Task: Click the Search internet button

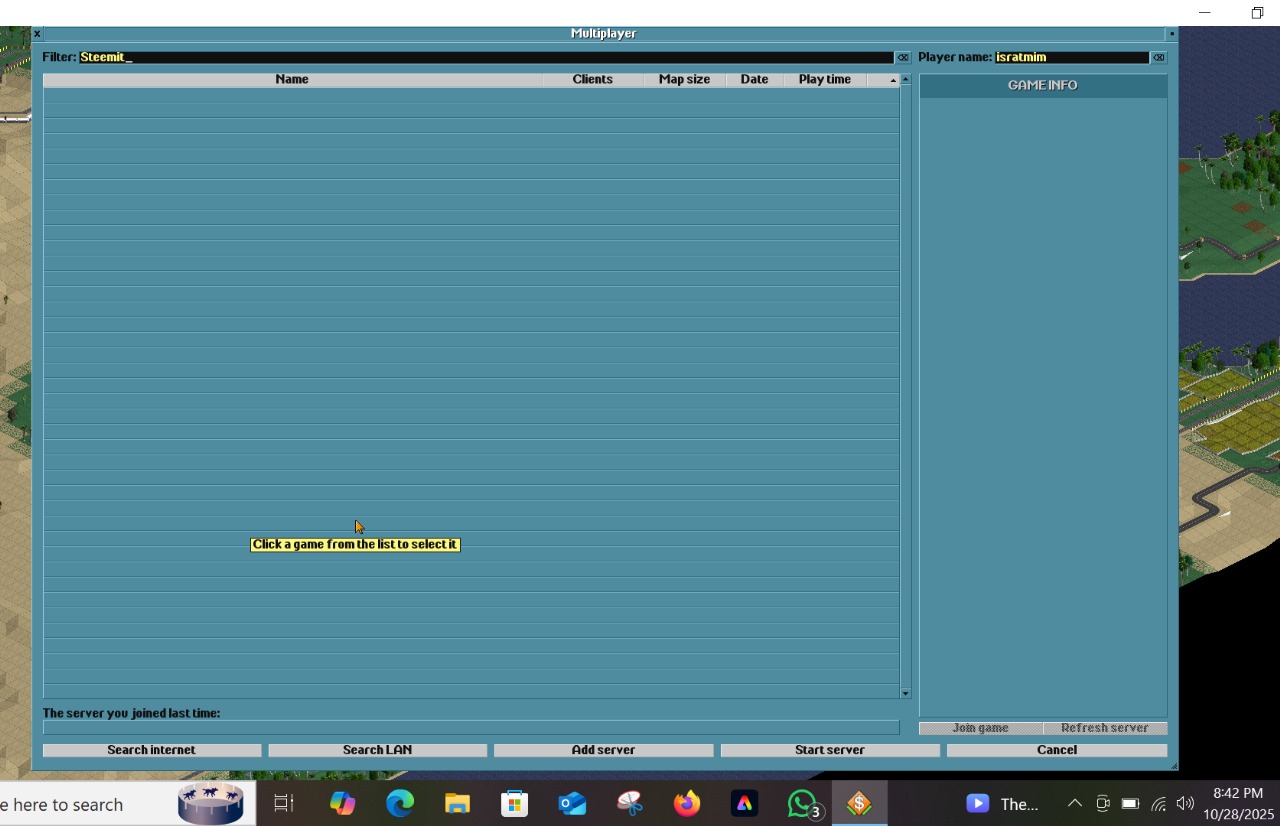Action: tap(152, 750)
